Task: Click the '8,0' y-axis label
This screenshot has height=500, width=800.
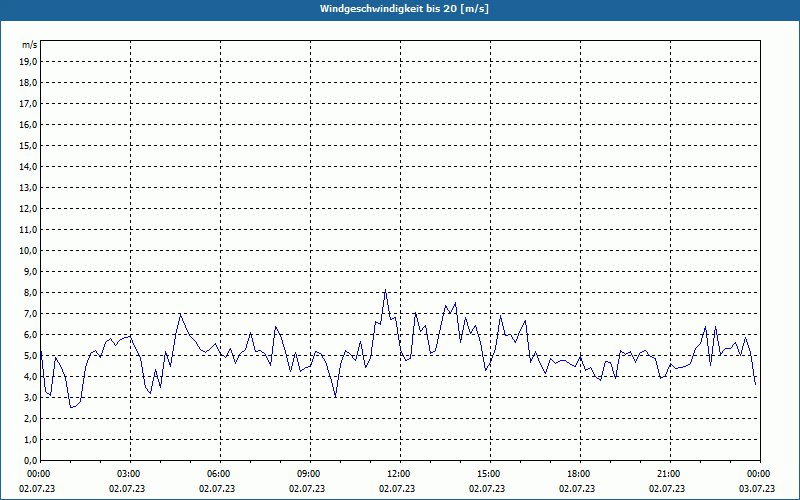Action: [x=30, y=292]
